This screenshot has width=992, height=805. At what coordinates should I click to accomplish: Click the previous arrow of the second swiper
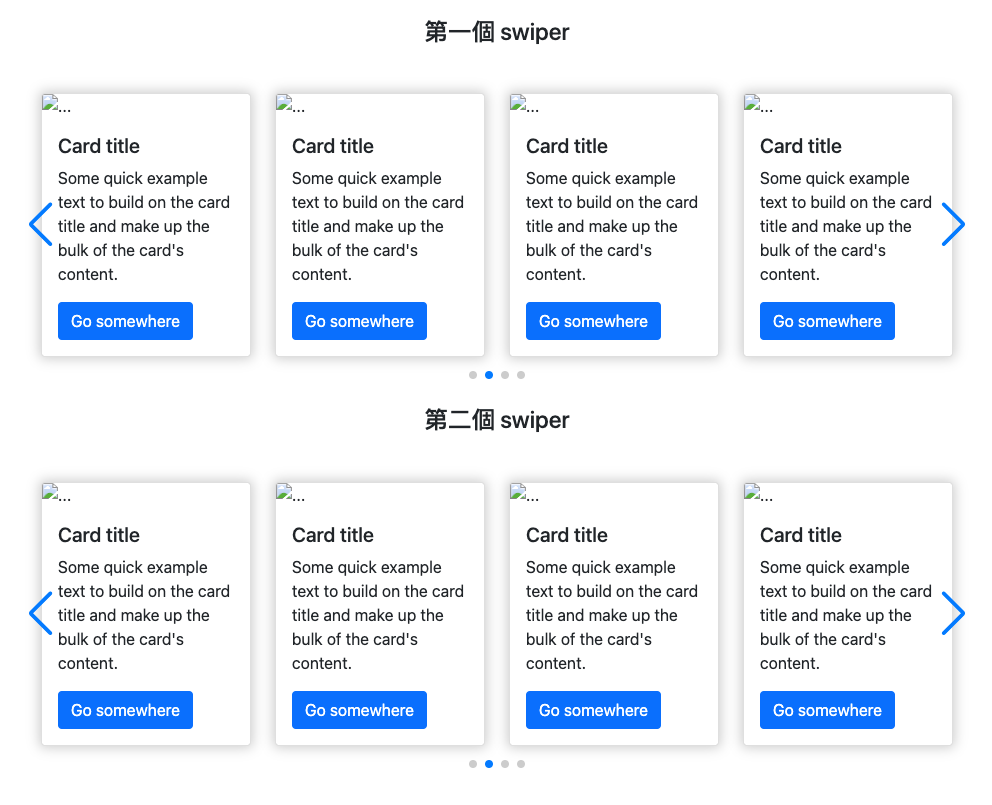(40, 614)
